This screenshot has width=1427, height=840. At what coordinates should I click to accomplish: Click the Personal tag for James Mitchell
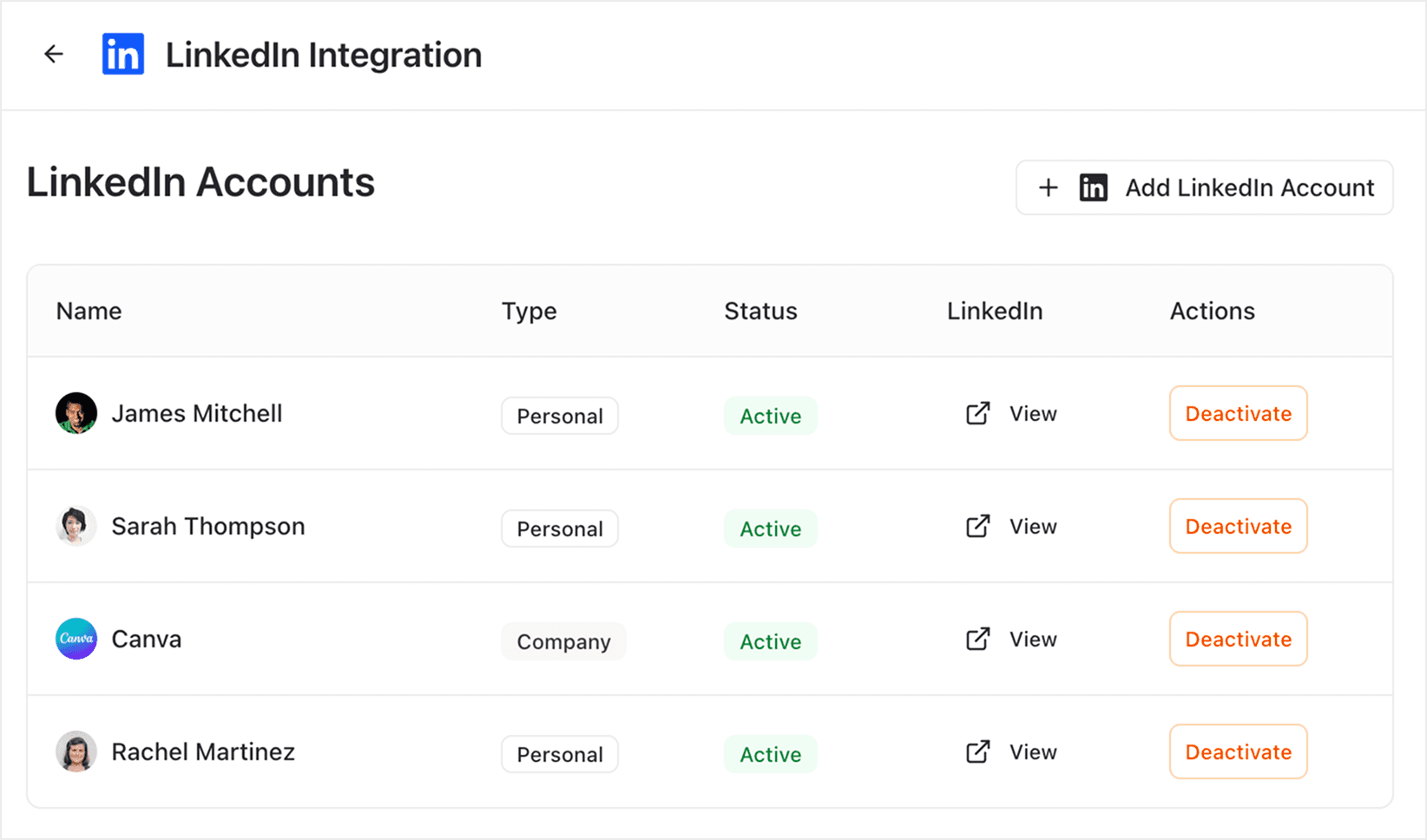[560, 416]
